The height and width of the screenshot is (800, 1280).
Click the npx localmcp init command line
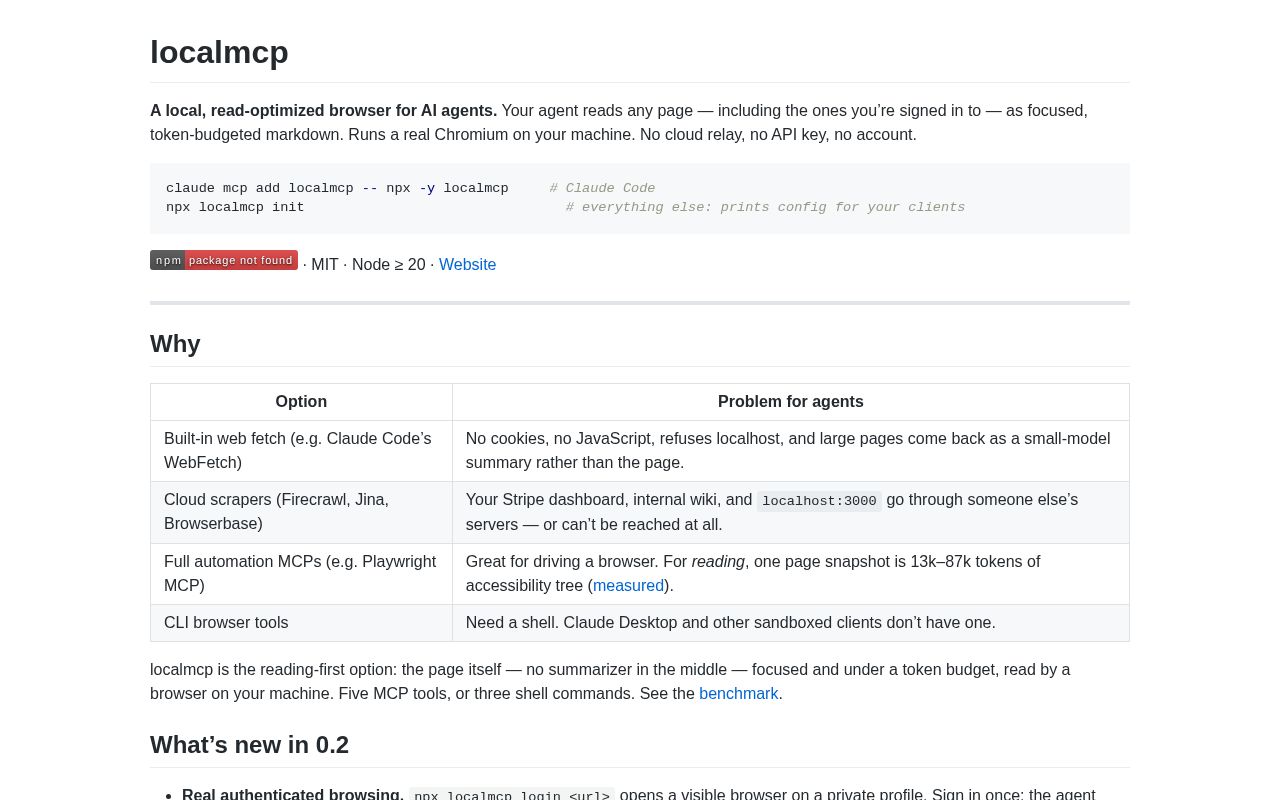point(235,207)
